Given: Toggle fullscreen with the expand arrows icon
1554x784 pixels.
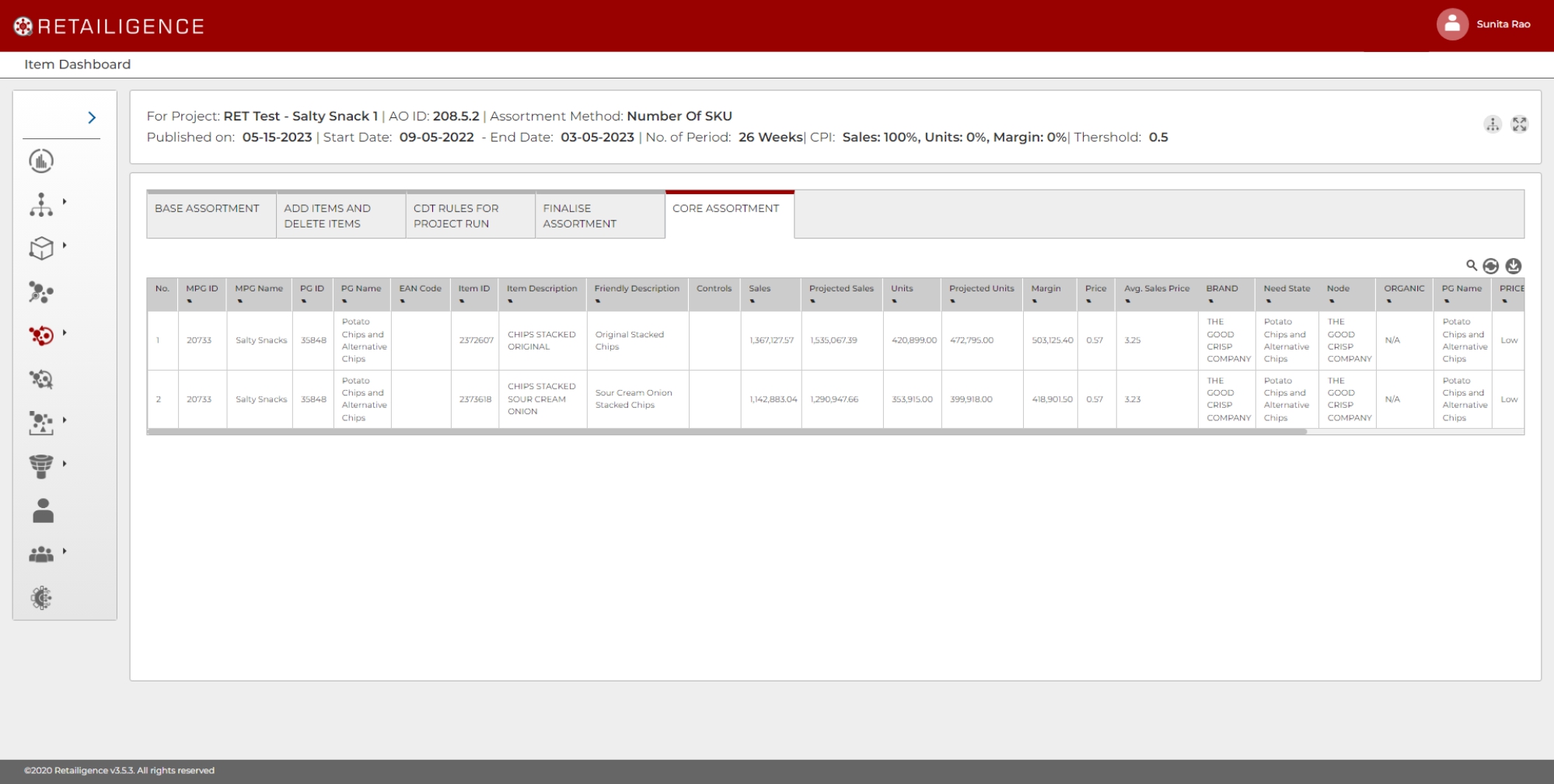Looking at the screenshot, I should coord(1519,124).
